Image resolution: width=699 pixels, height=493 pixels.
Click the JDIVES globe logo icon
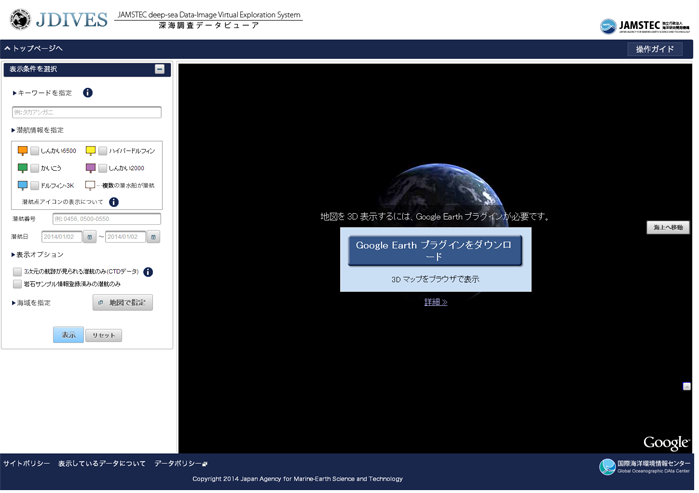(20, 19)
